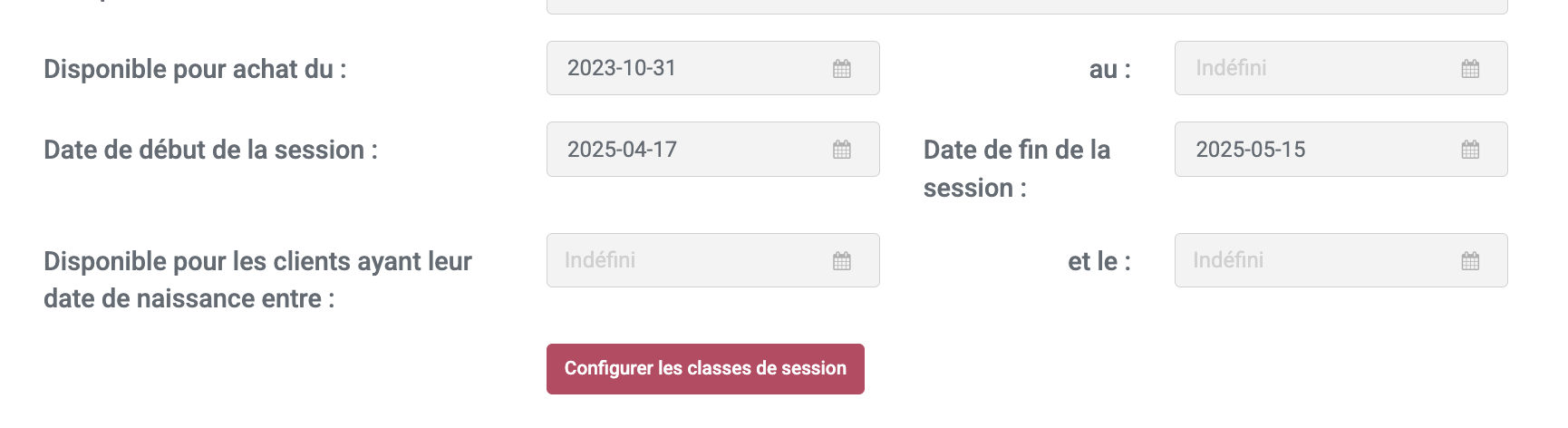The width and height of the screenshot is (1568, 428).
Task: Click the 'et le :' label
Action: pyautogui.click(x=1099, y=261)
